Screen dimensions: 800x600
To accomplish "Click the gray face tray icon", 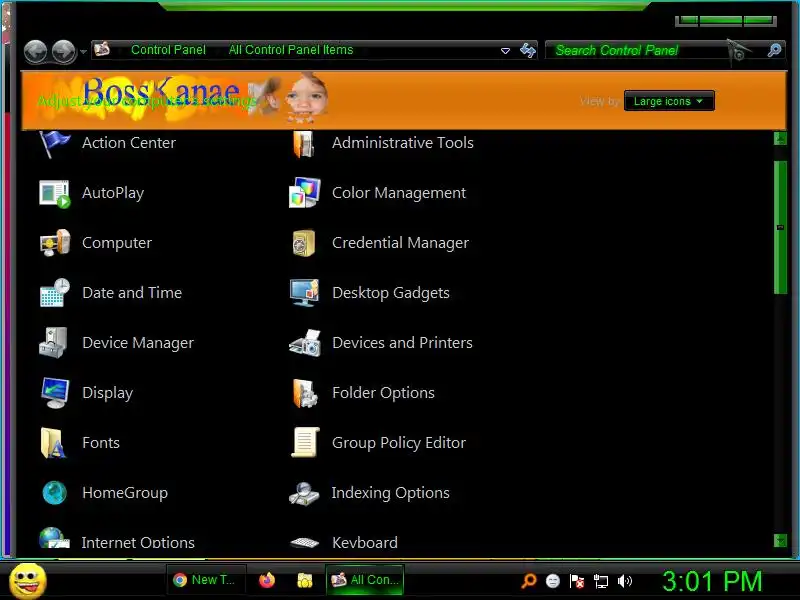I will pos(553,581).
